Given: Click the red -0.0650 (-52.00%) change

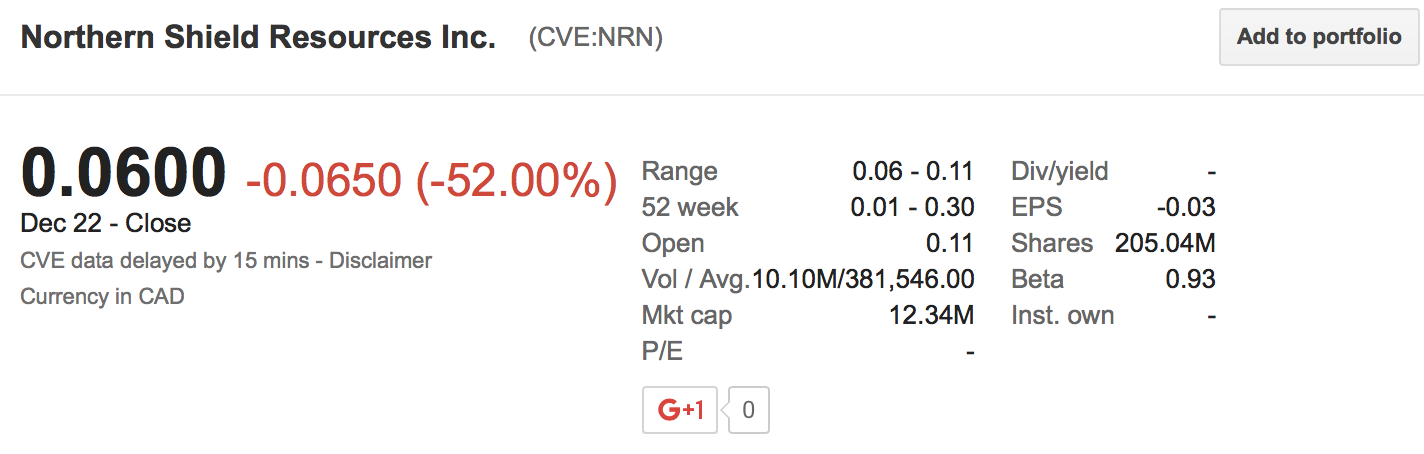Looking at the screenshot, I should tap(431, 180).
